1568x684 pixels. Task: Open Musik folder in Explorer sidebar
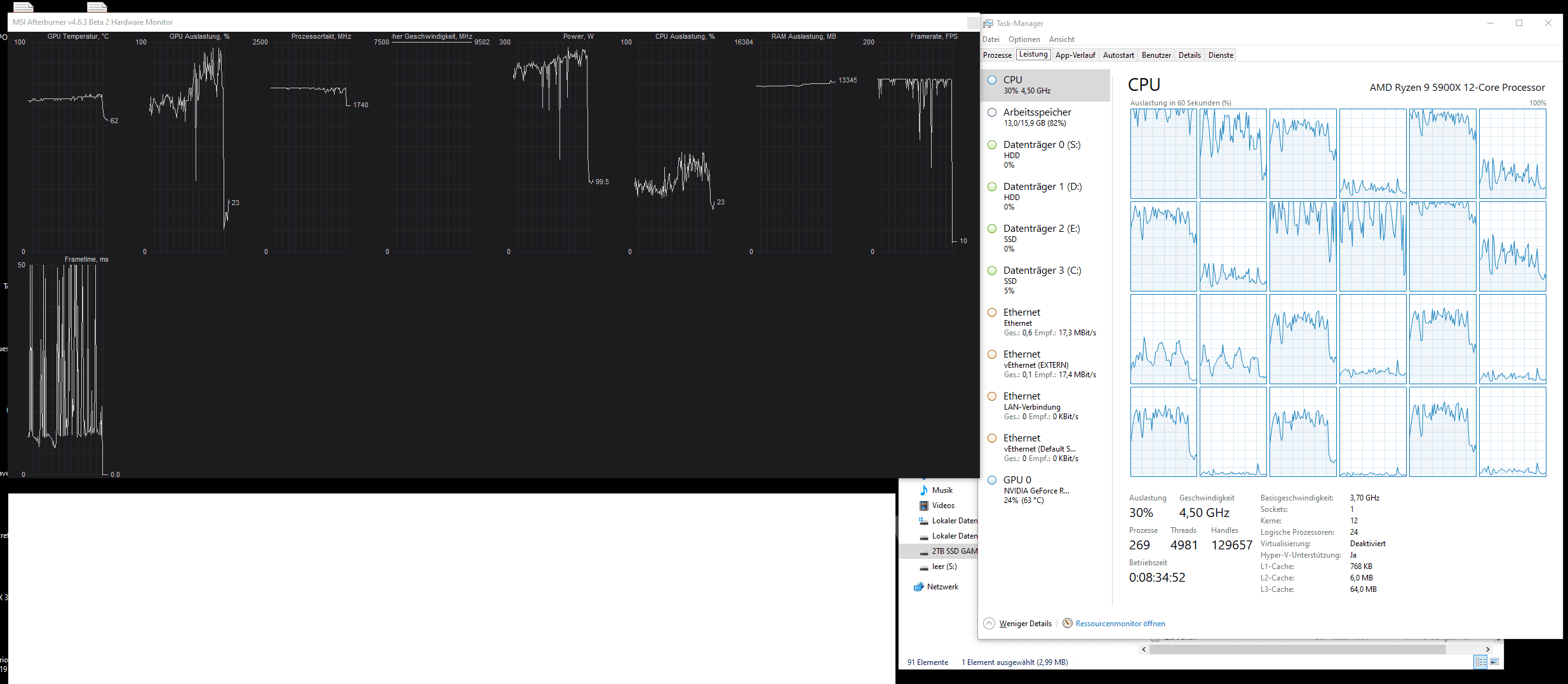coord(942,490)
